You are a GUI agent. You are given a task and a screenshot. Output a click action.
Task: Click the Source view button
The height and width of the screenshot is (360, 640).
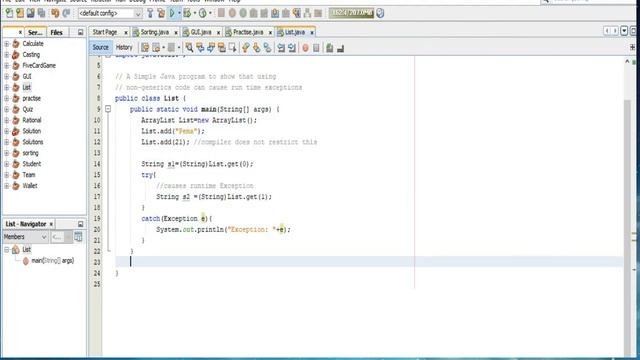[100, 47]
